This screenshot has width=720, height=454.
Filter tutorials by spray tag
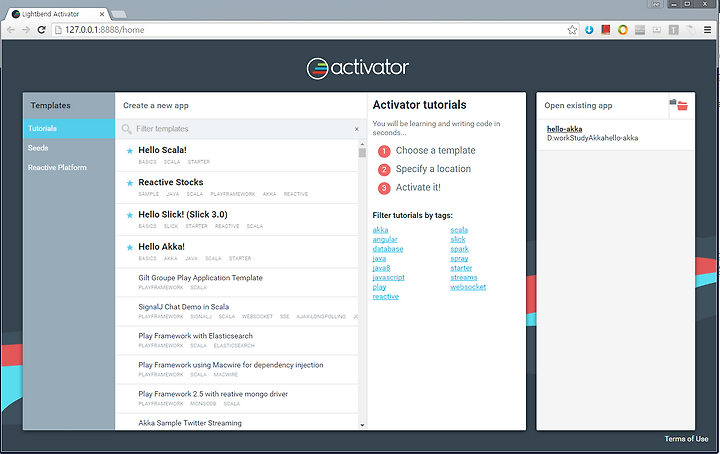459,258
